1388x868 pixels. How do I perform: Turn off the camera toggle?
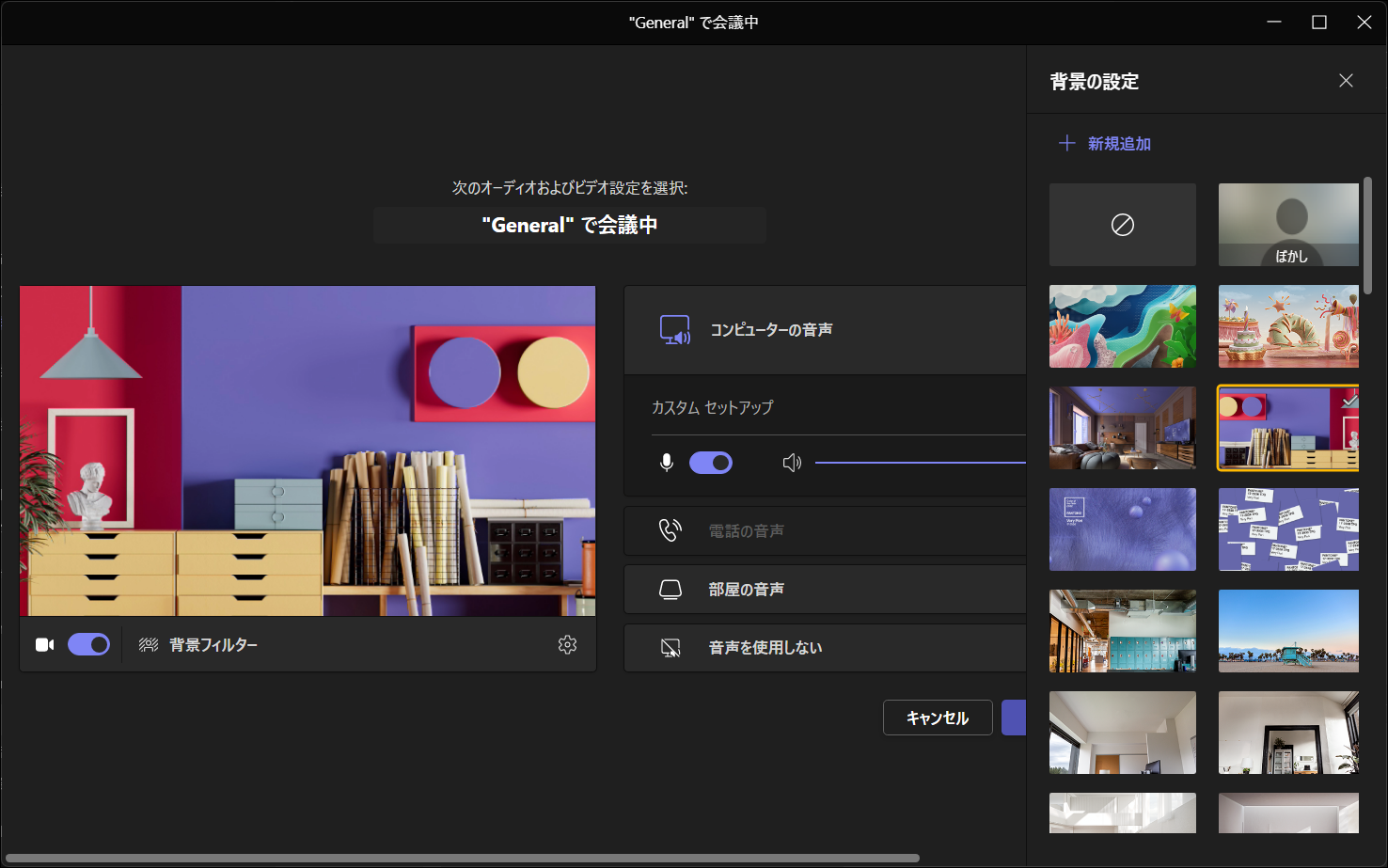click(x=89, y=644)
